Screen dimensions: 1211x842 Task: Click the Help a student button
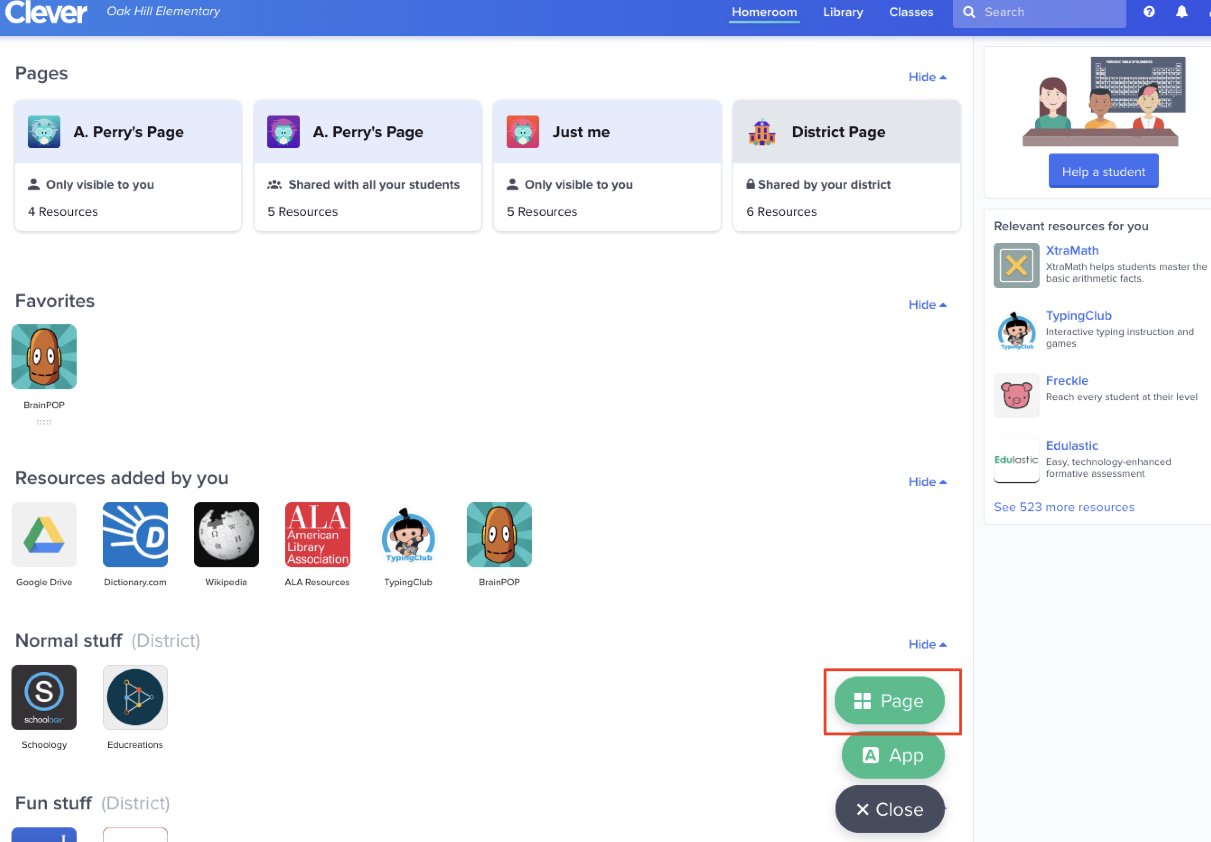[x=1103, y=170]
